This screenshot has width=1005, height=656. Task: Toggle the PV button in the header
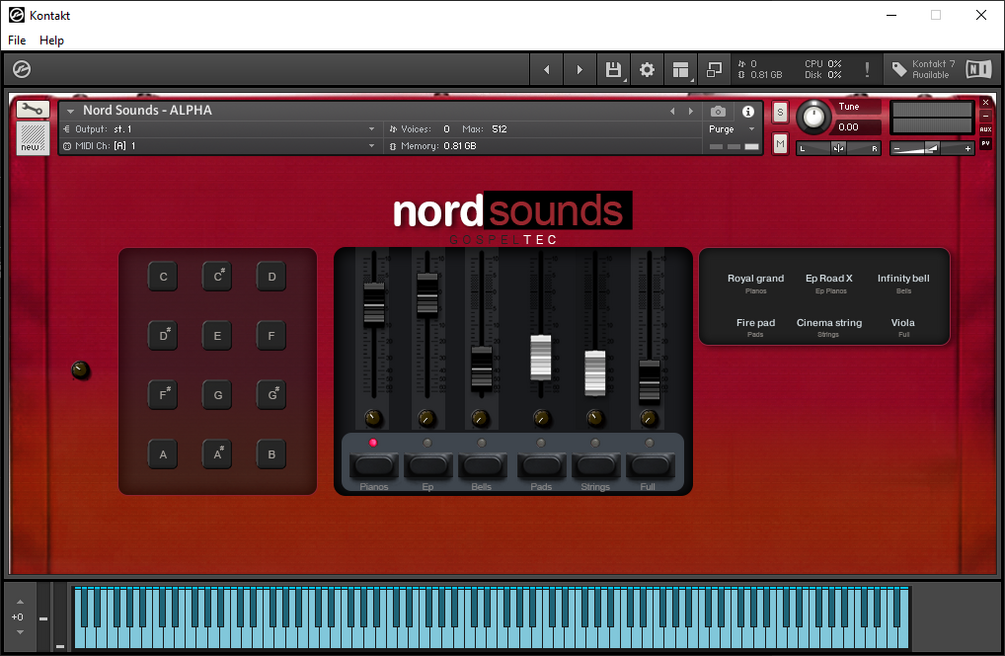click(986, 143)
